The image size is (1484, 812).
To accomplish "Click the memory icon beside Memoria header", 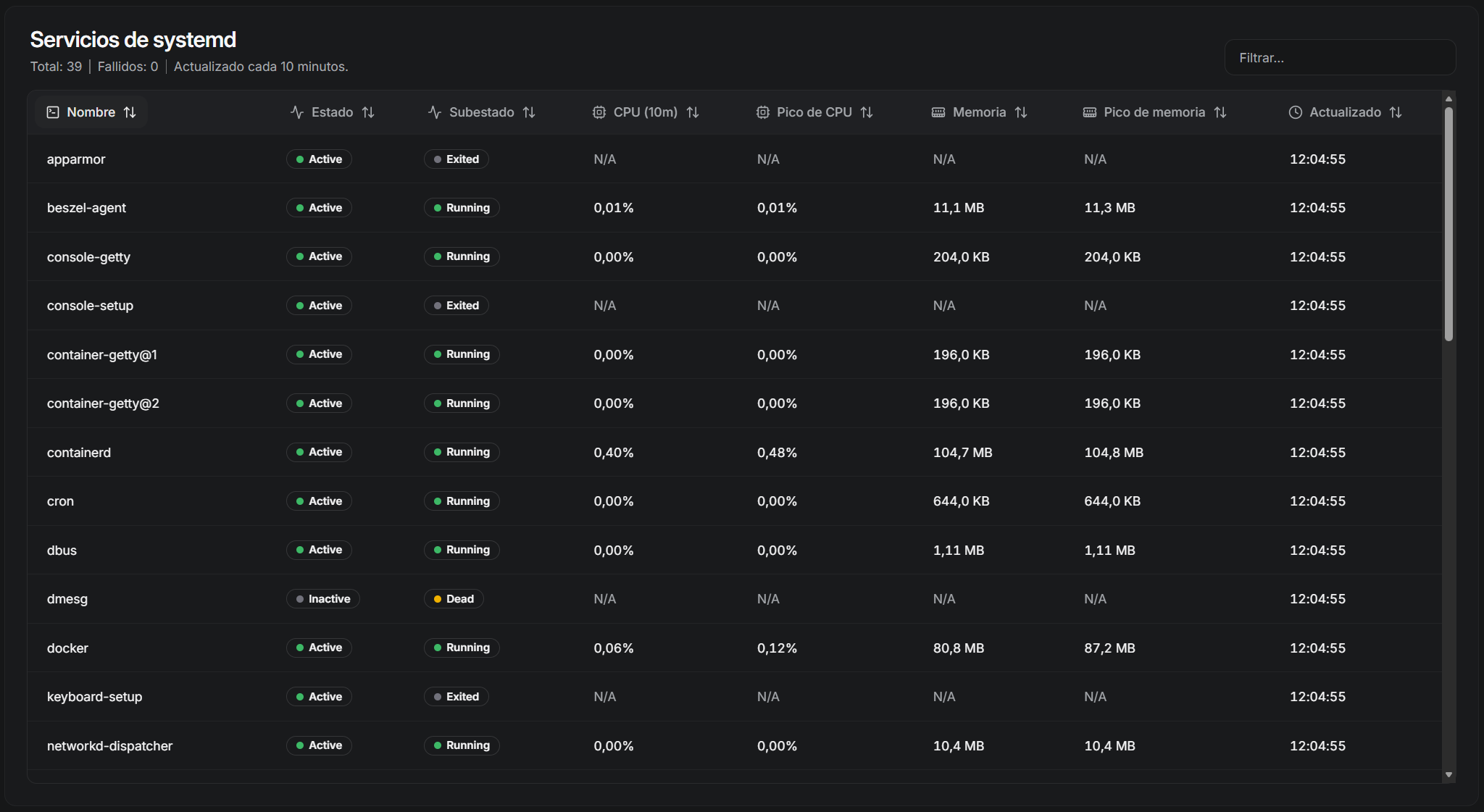I will click(x=938, y=112).
